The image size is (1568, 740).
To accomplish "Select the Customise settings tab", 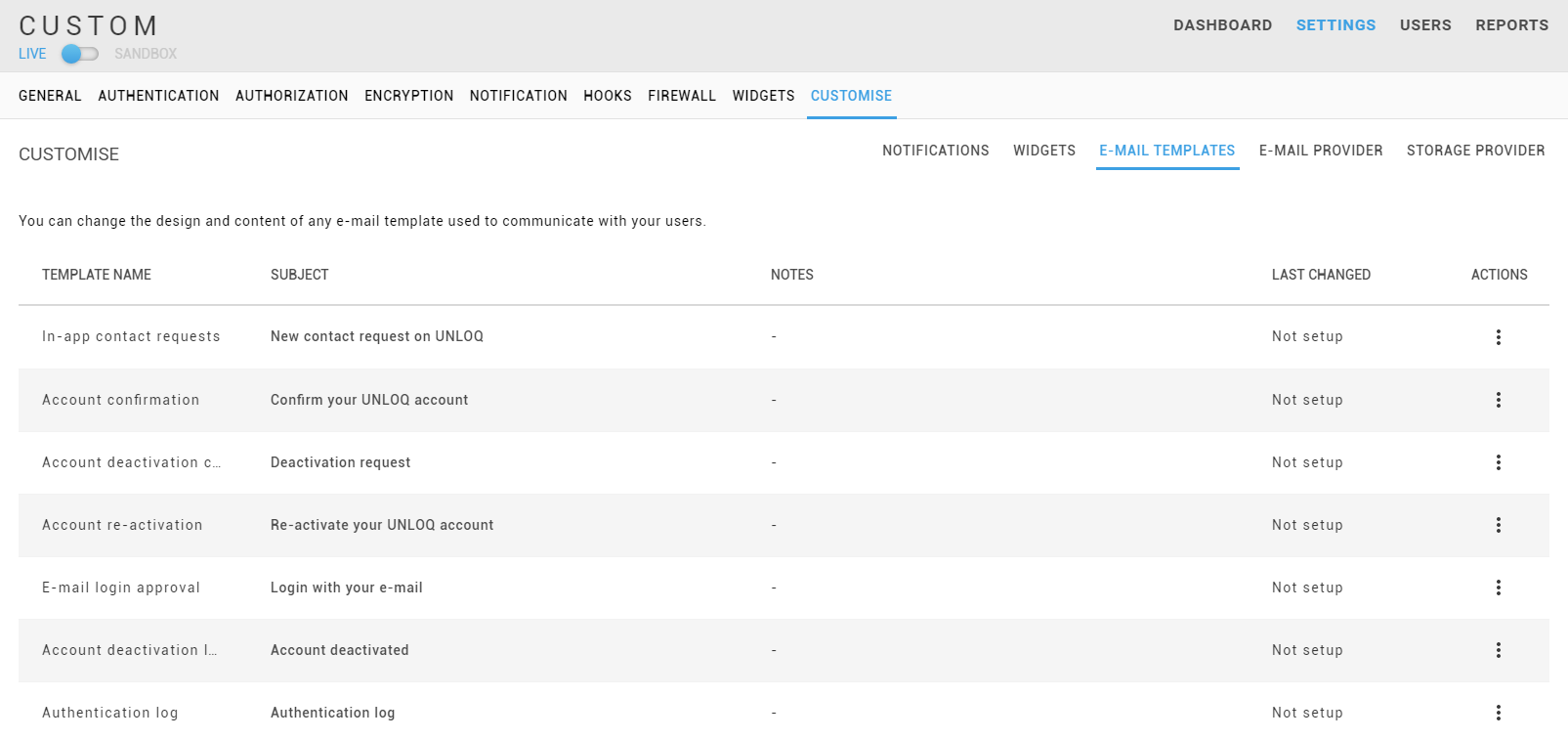I will 851,96.
